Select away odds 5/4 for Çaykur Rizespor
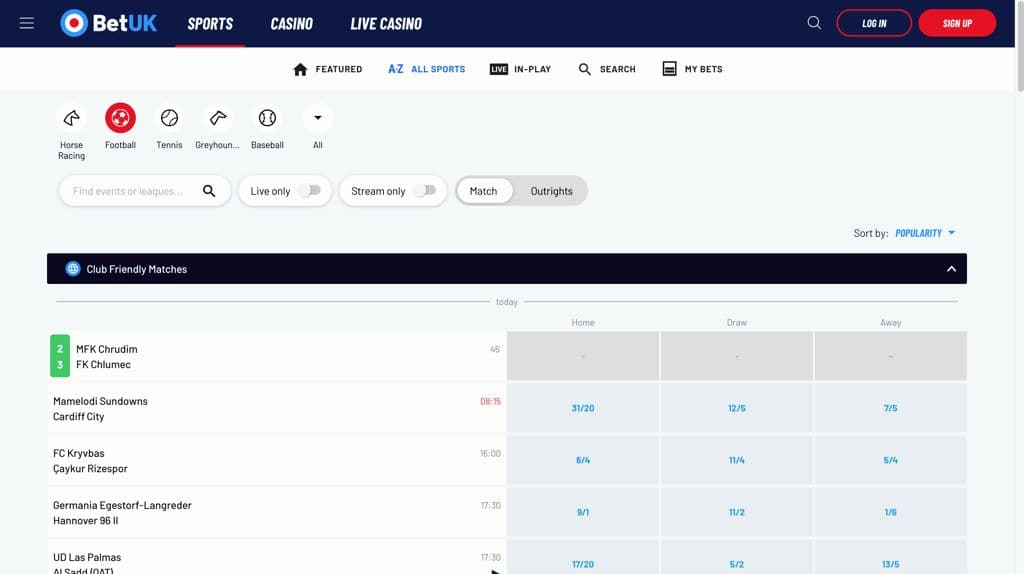1024x574 pixels. 891,460
